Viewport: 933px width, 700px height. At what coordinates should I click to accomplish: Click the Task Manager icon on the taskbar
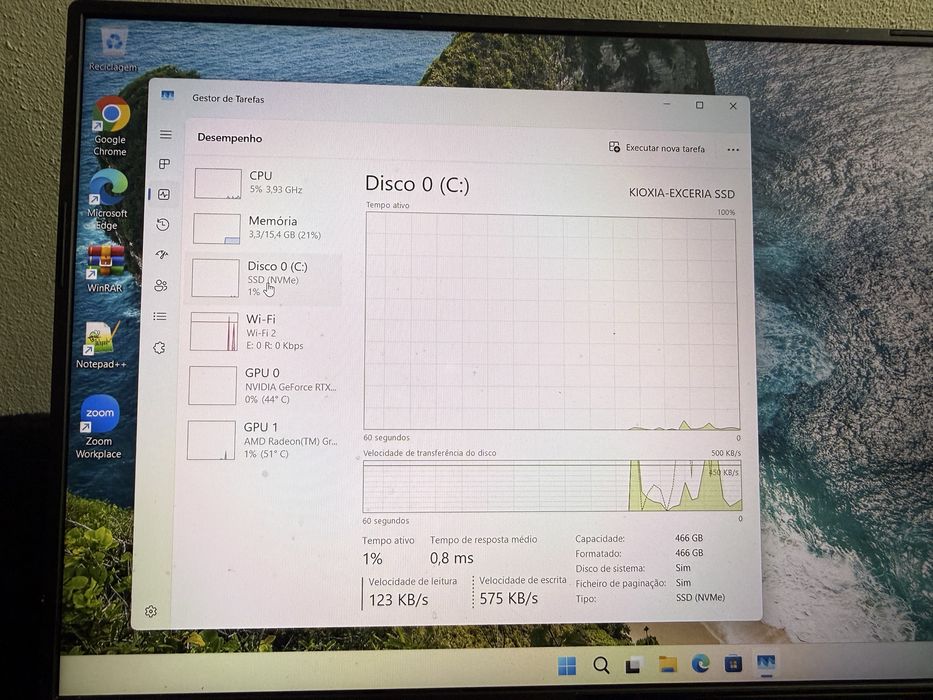(x=765, y=662)
